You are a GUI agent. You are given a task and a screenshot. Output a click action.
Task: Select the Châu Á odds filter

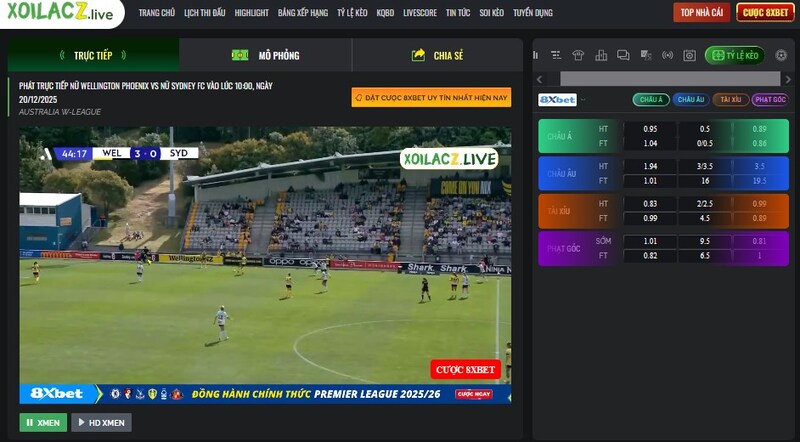tap(650, 99)
